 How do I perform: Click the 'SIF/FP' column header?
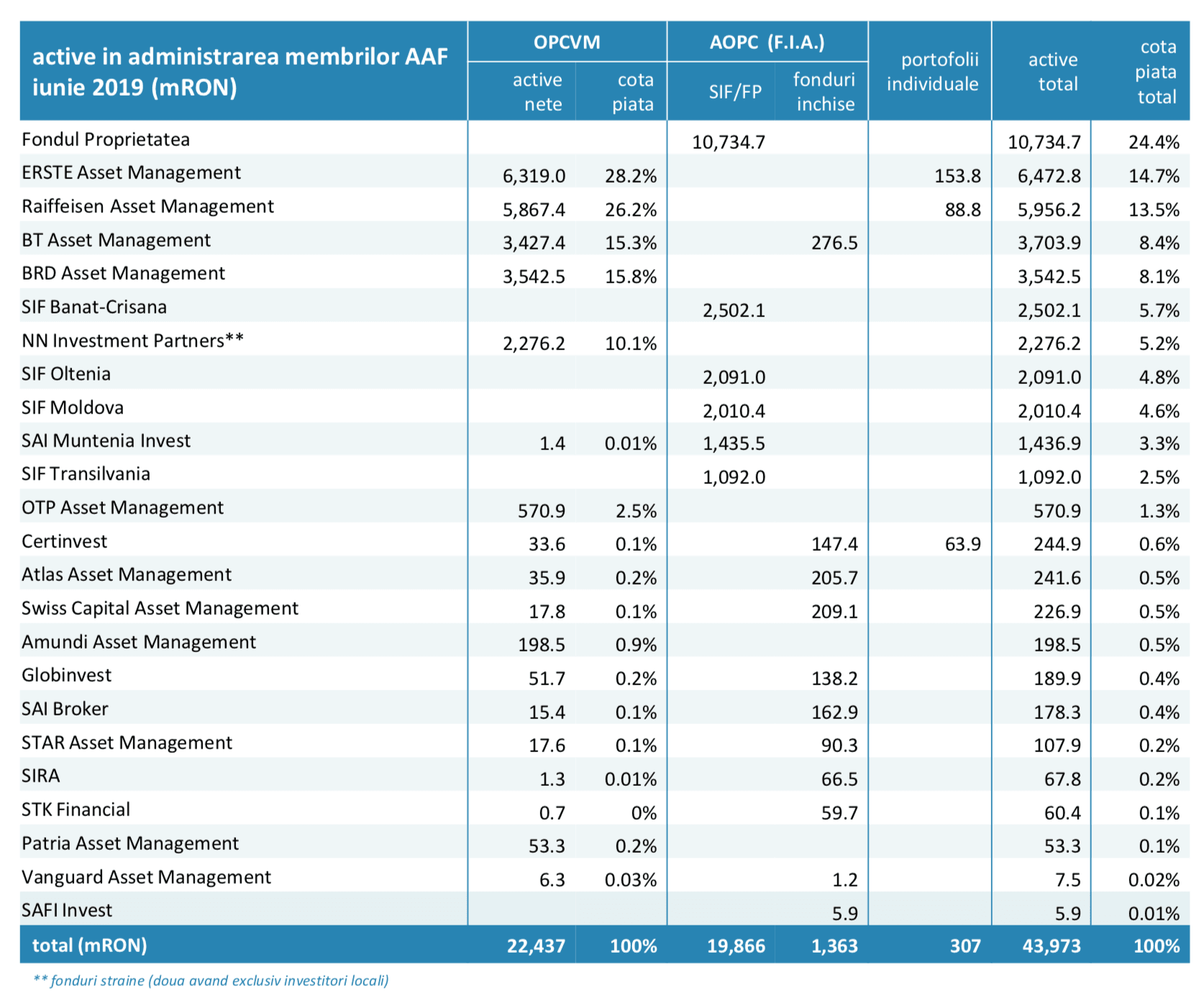[735, 92]
